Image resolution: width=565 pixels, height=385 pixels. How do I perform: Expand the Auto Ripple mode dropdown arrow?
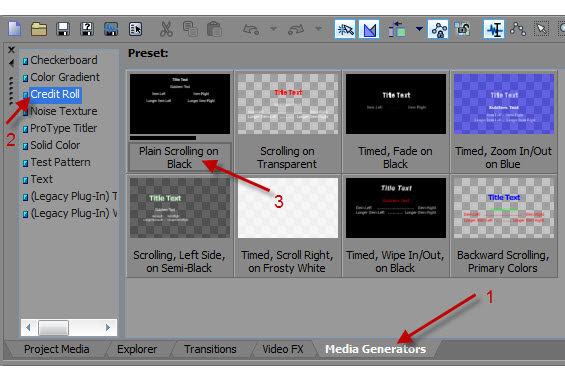click(419, 28)
